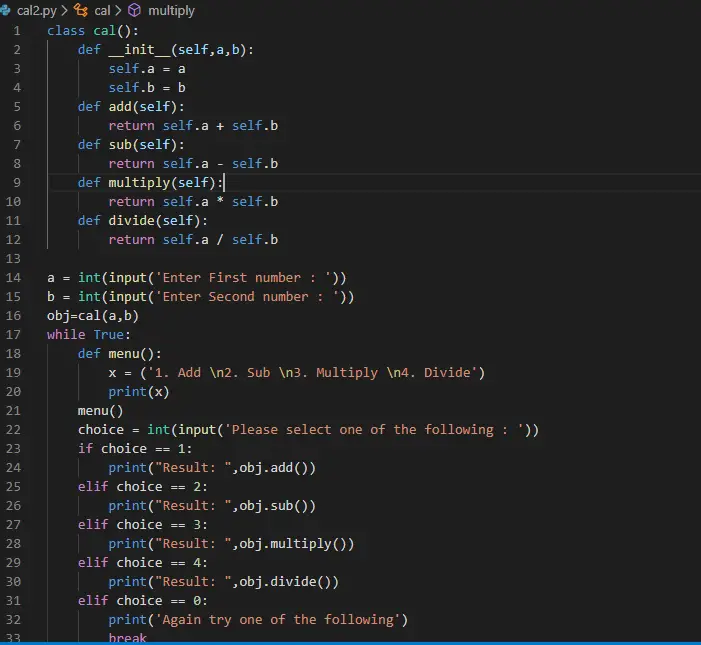Click 'Again try one of the following' string
Viewport: 701px width, 645px height.
278,620
